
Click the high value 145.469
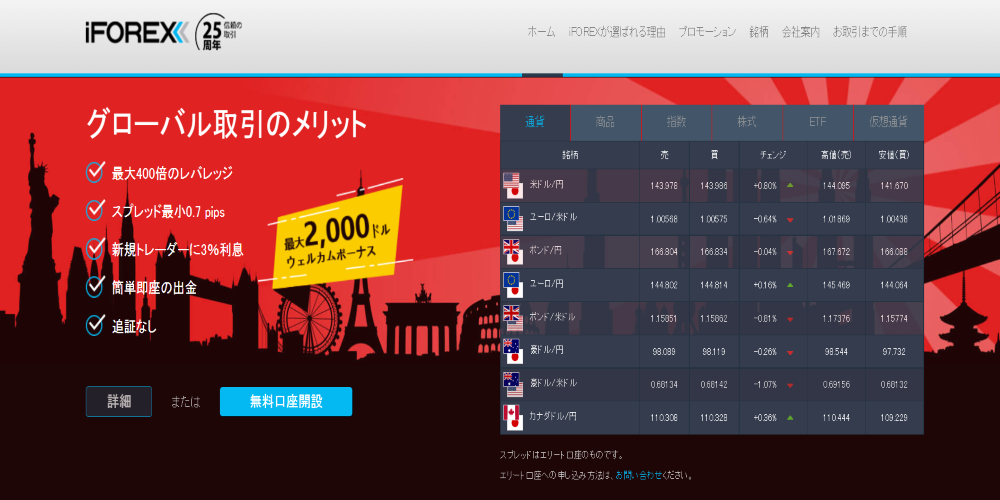coord(836,286)
